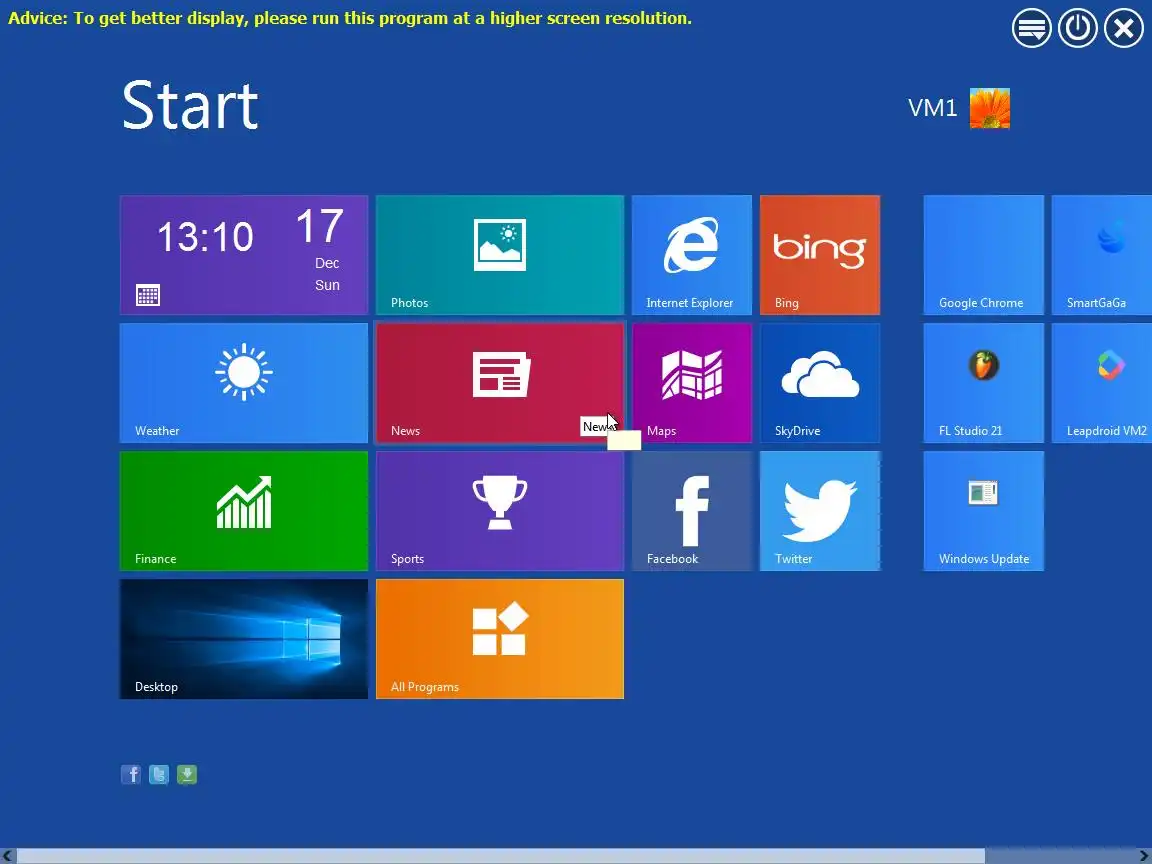The image size is (1152, 864).
Task: Close the Start screen with X button
Action: (x=1124, y=28)
